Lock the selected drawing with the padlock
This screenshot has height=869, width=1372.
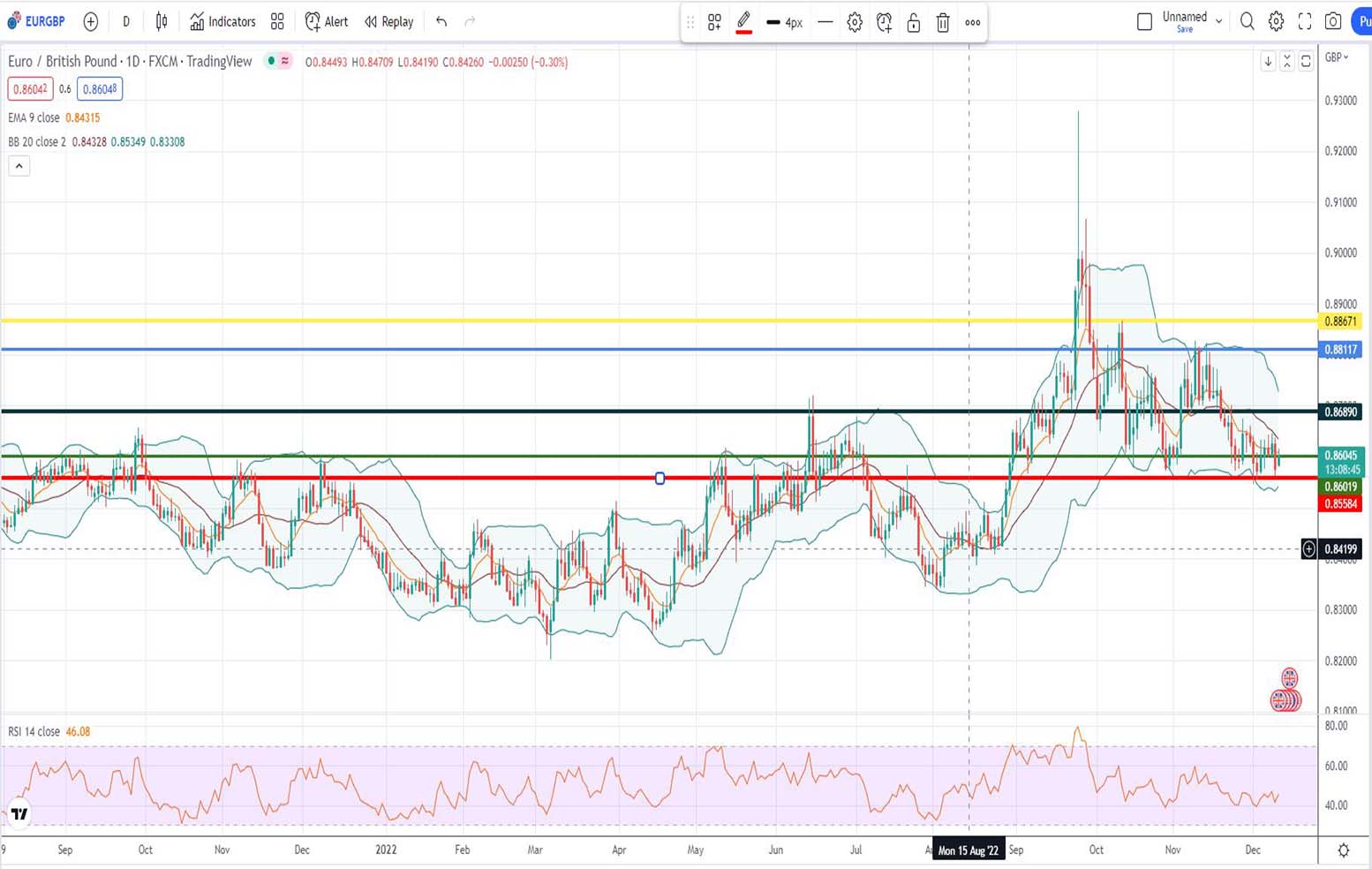913,22
